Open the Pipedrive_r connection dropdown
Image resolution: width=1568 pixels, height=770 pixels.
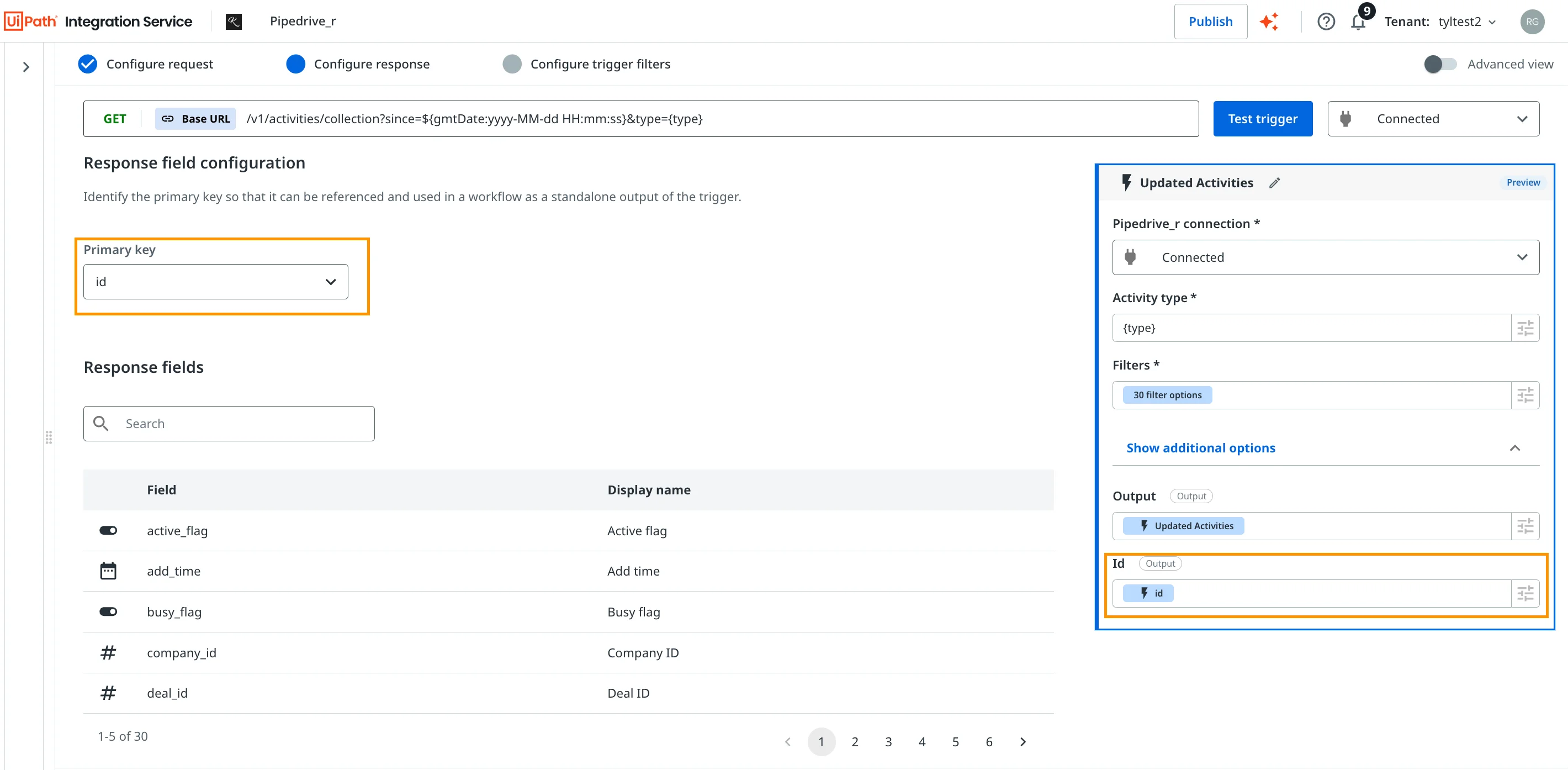coord(1325,257)
